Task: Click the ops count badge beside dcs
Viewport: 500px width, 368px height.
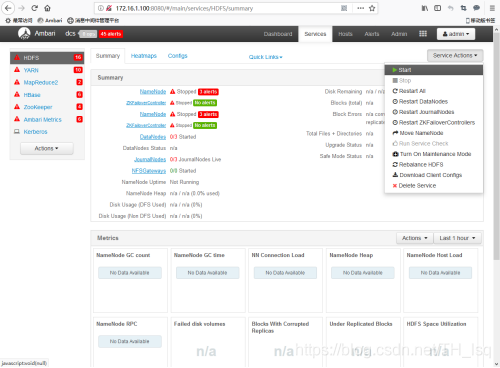Action: 88,34
